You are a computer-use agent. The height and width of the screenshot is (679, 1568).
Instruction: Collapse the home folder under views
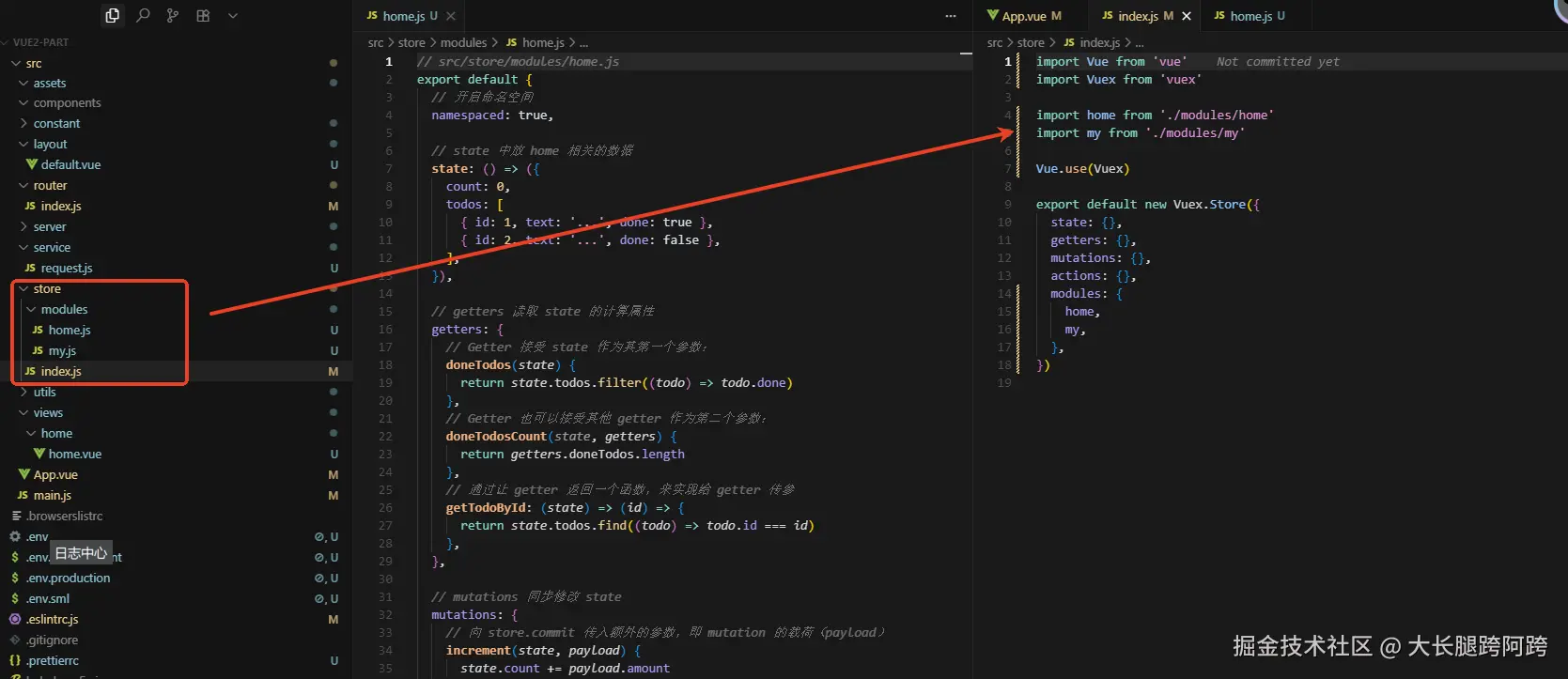tap(56, 433)
